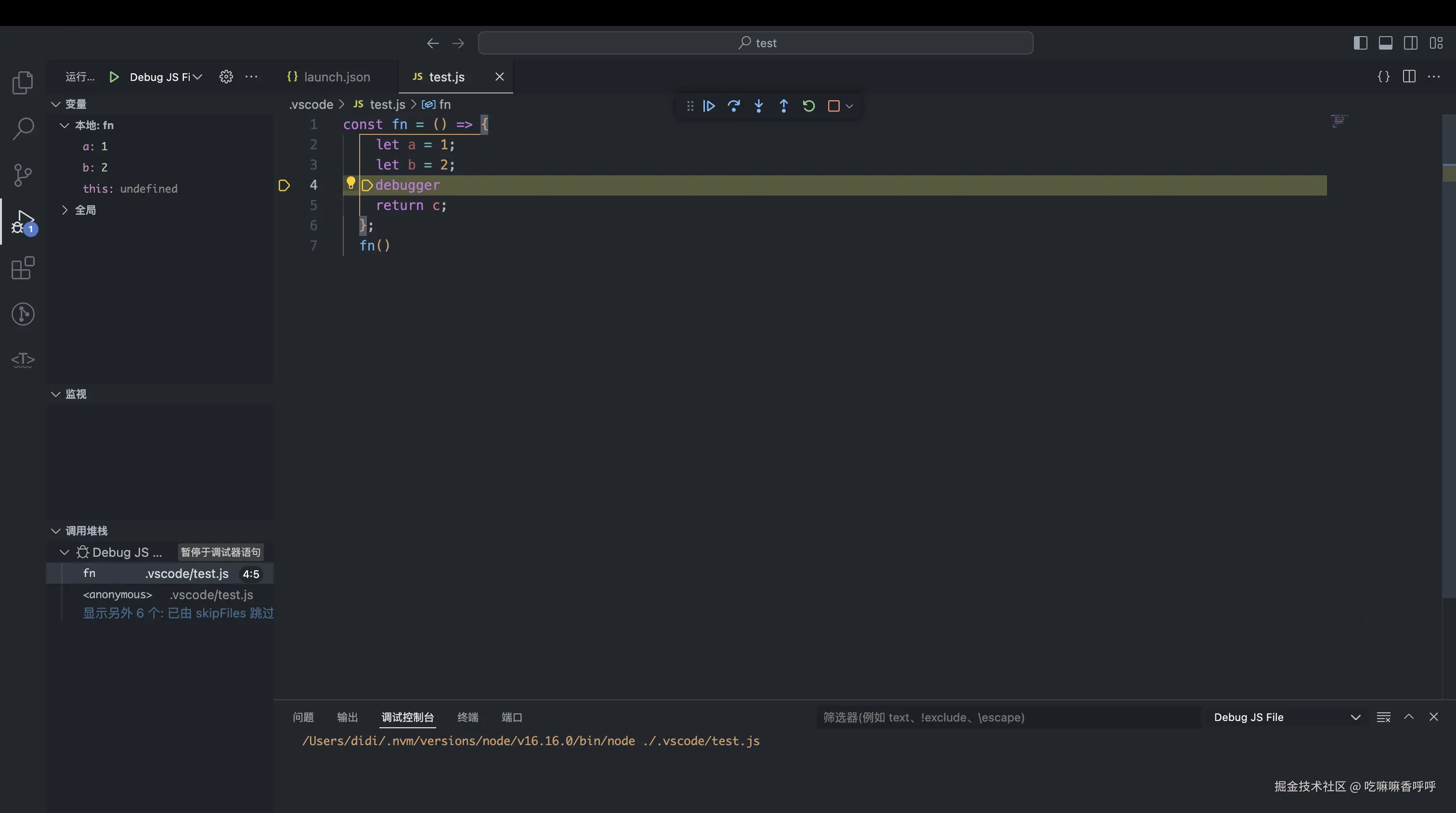Click the Step Into debug icon
The height and width of the screenshot is (813, 1456).
tap(758, 106)
